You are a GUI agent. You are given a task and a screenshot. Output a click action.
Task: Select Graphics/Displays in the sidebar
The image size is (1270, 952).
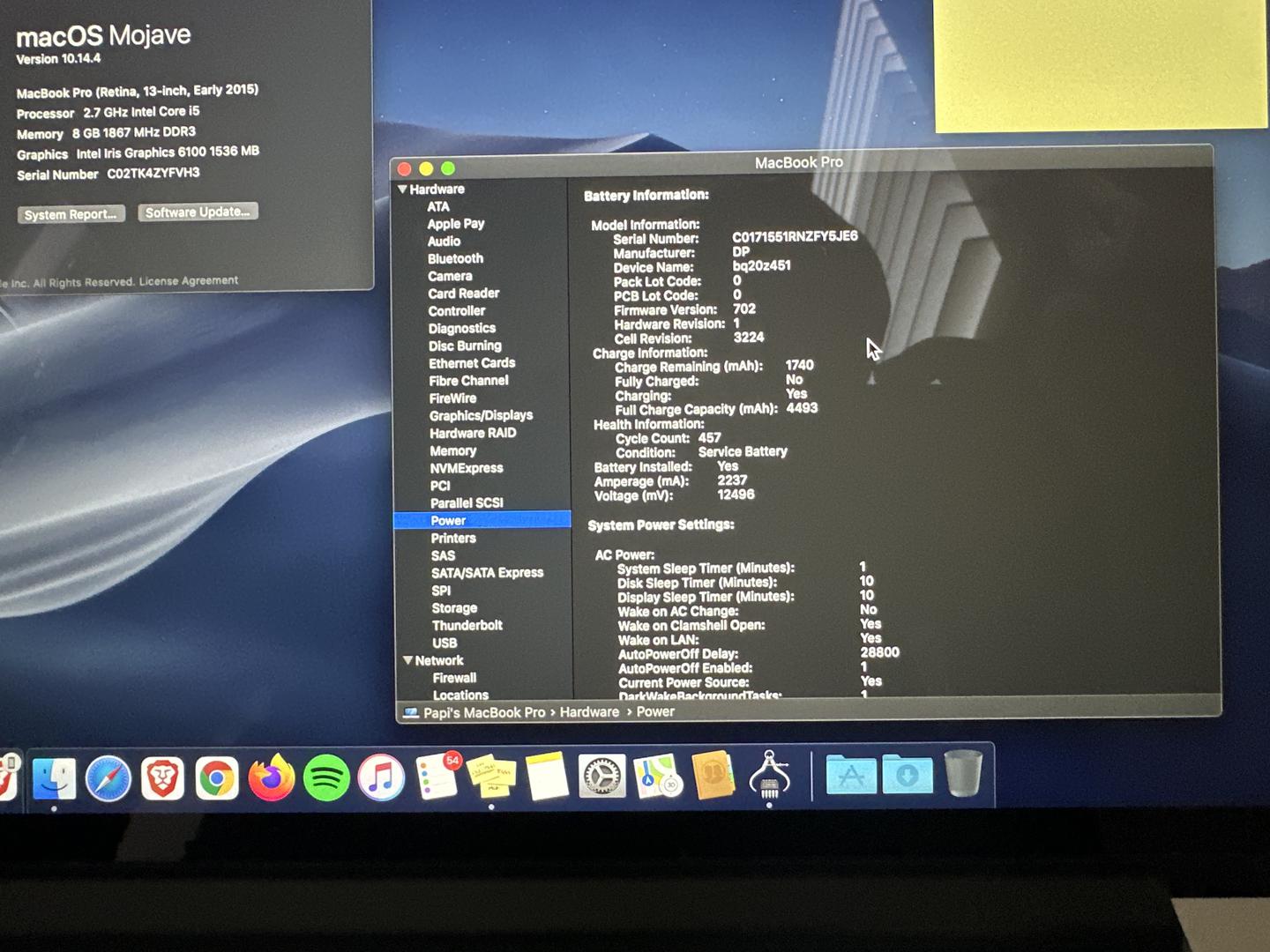click(x=482, y=415)
